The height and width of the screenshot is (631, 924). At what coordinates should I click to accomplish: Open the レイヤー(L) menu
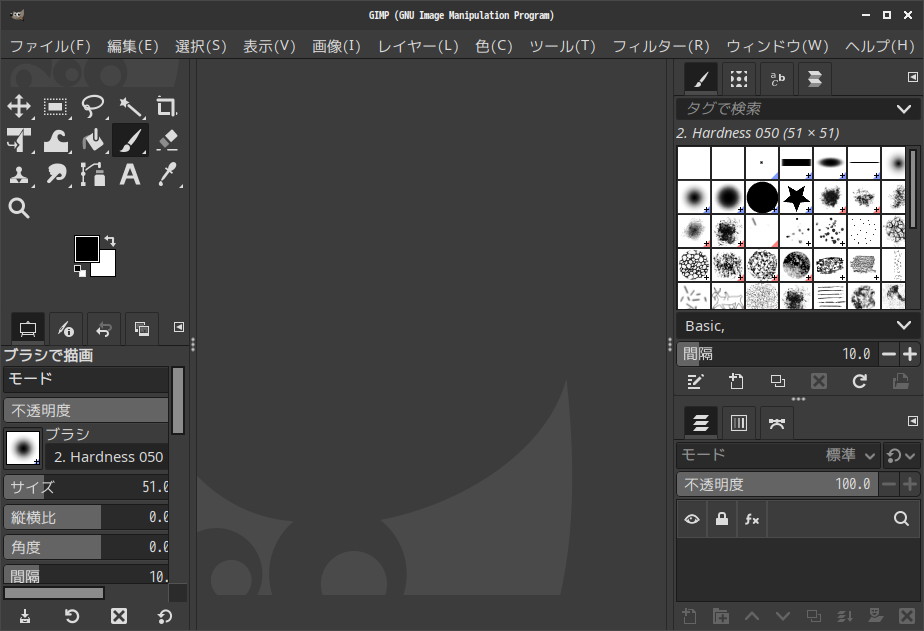(x=418, y=46)
